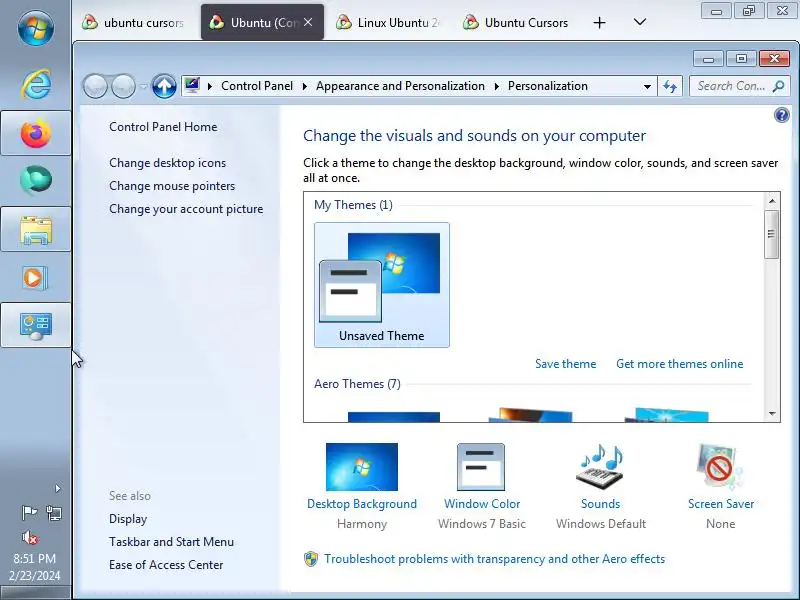Click the address bar computer icon
The height and width of the screenshot is (600, 800).
pos(192,86)
